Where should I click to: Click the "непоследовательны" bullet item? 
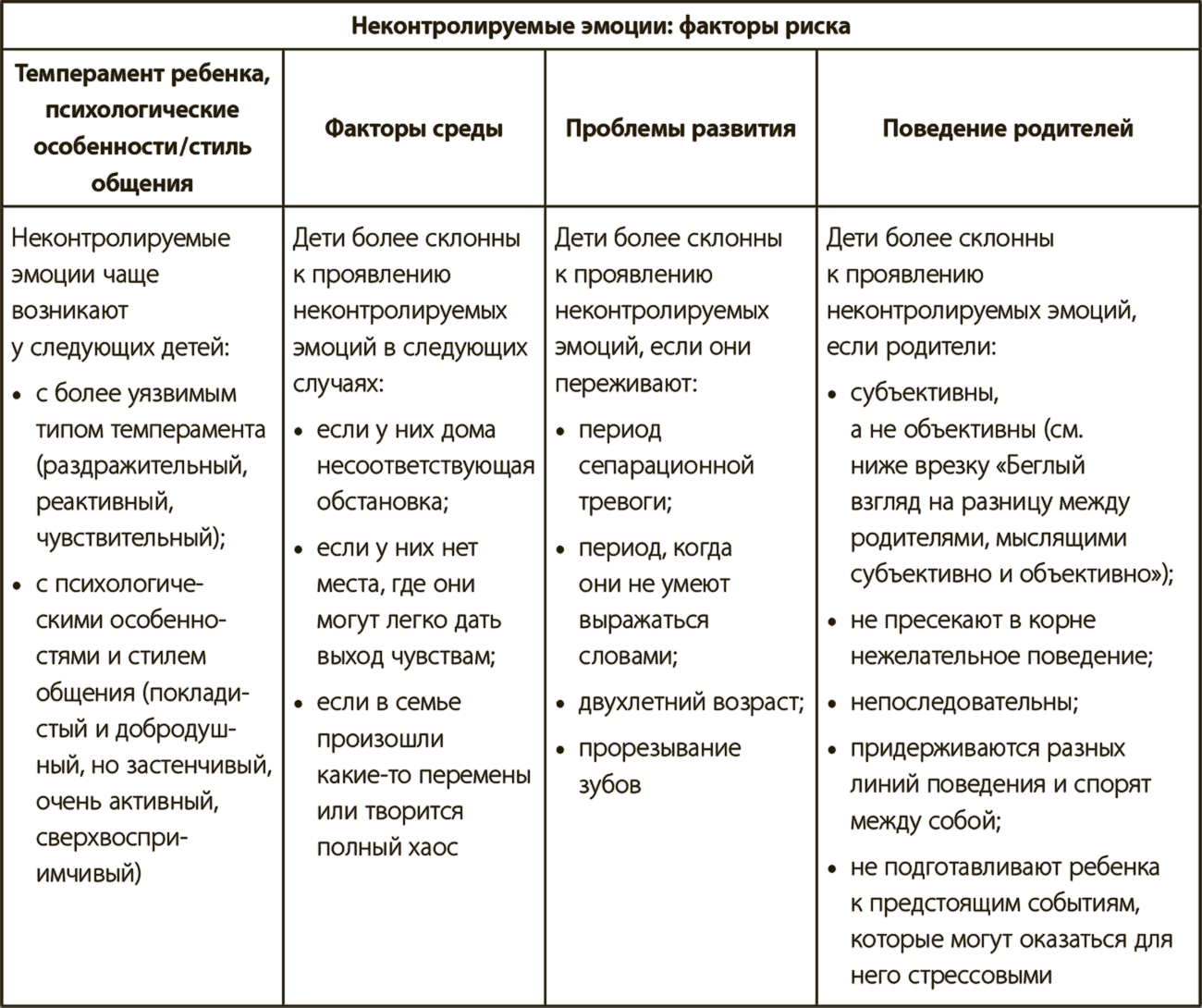pos(963,703)
